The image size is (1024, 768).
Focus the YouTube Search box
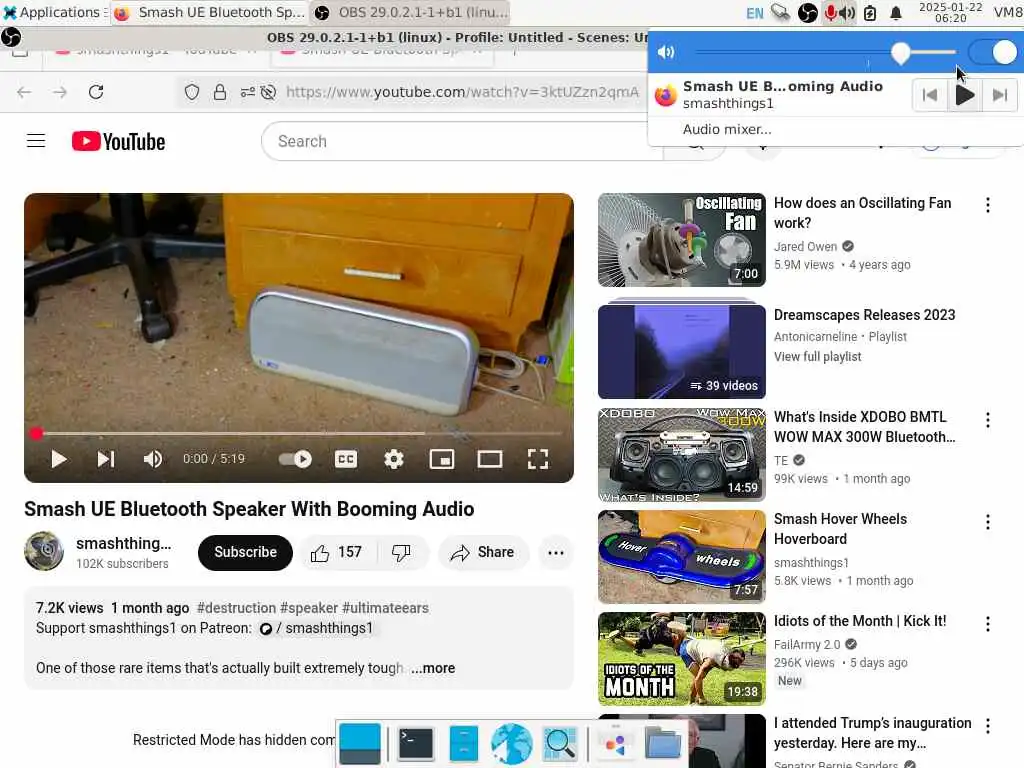tap(461, 141)
